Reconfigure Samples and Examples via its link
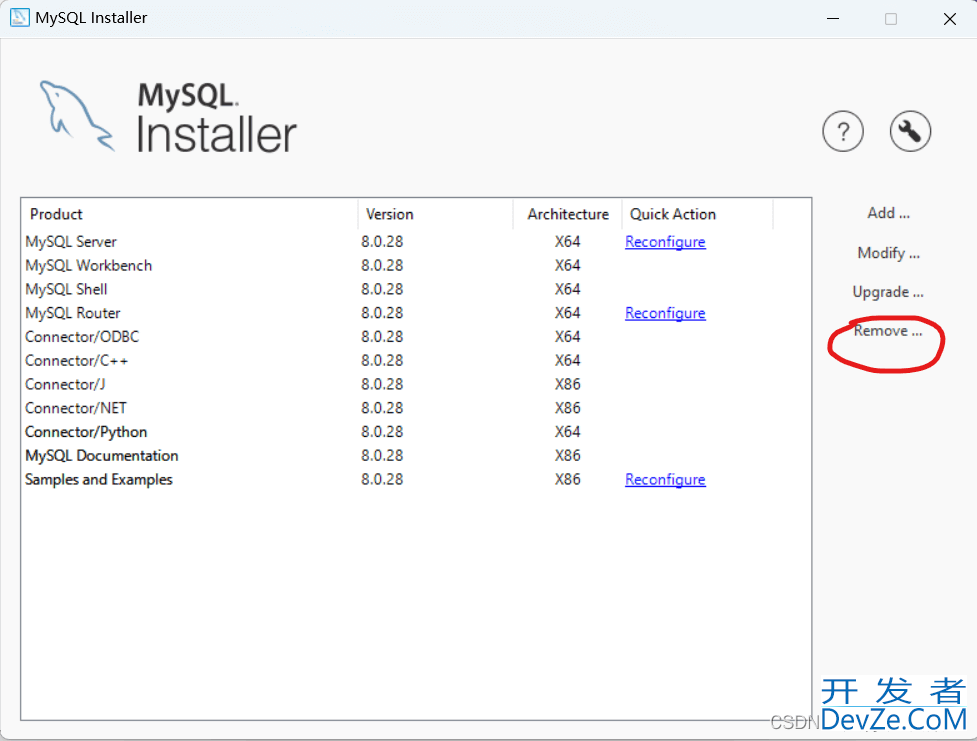 tap(665, 479)
